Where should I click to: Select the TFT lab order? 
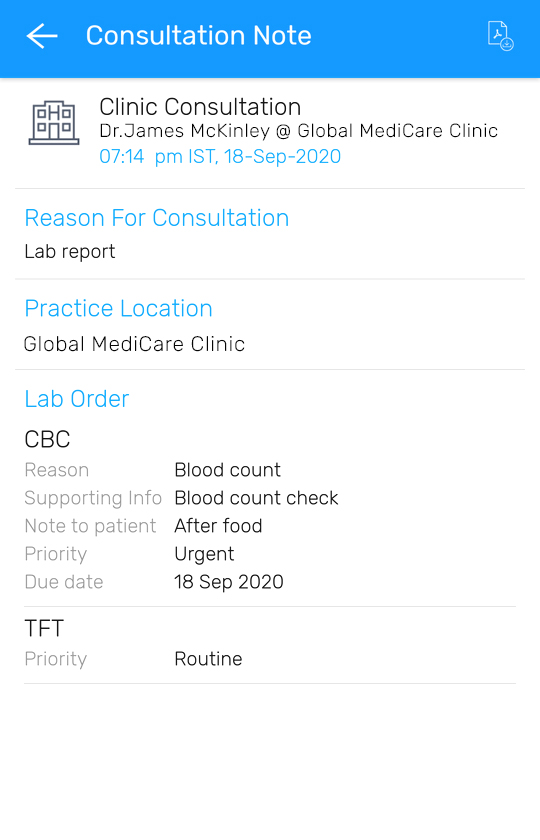pos(44,628)
